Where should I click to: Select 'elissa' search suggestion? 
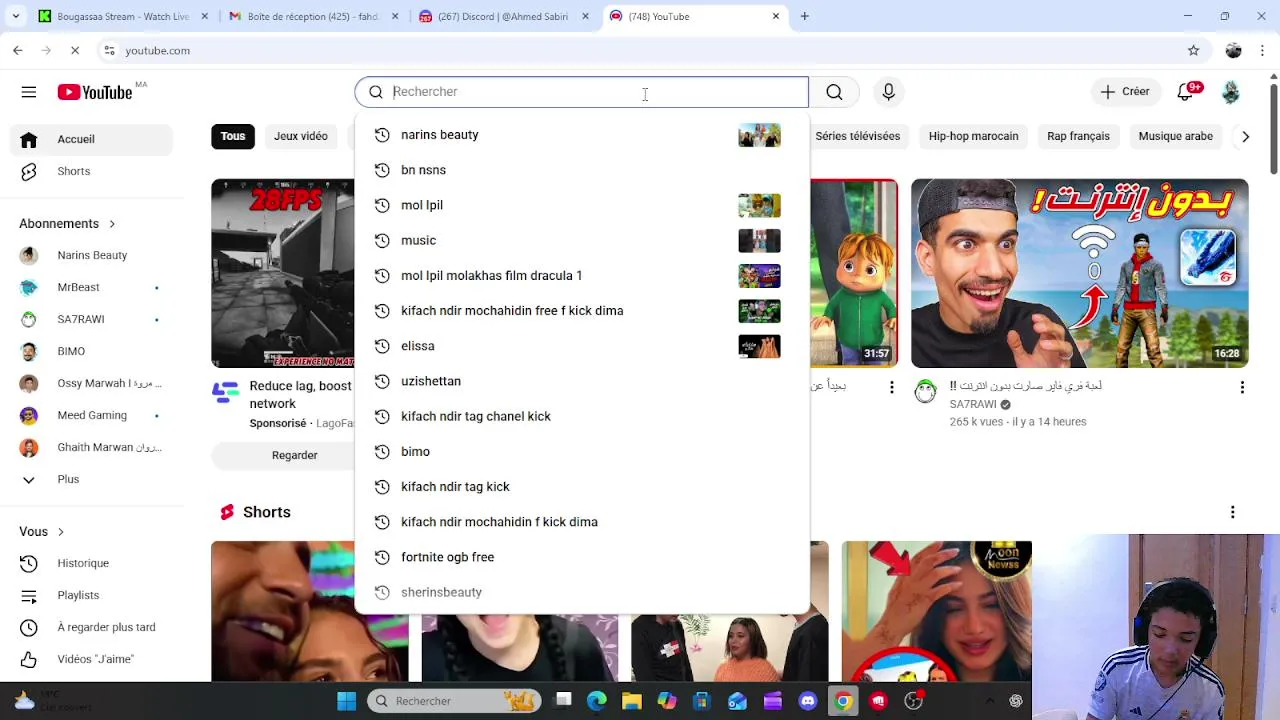click(x=581, y=346)
